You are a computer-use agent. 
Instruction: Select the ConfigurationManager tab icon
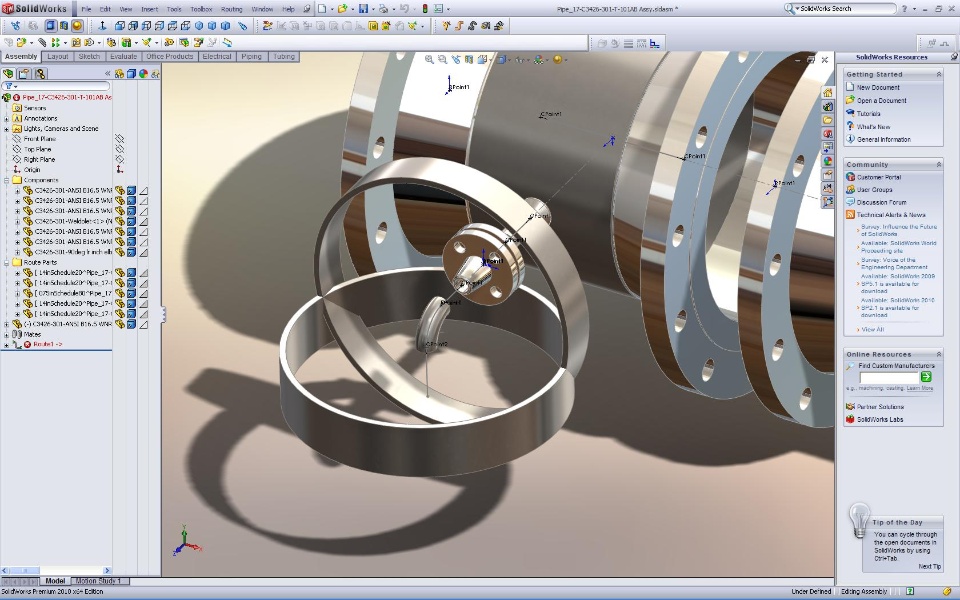[40, 73]
